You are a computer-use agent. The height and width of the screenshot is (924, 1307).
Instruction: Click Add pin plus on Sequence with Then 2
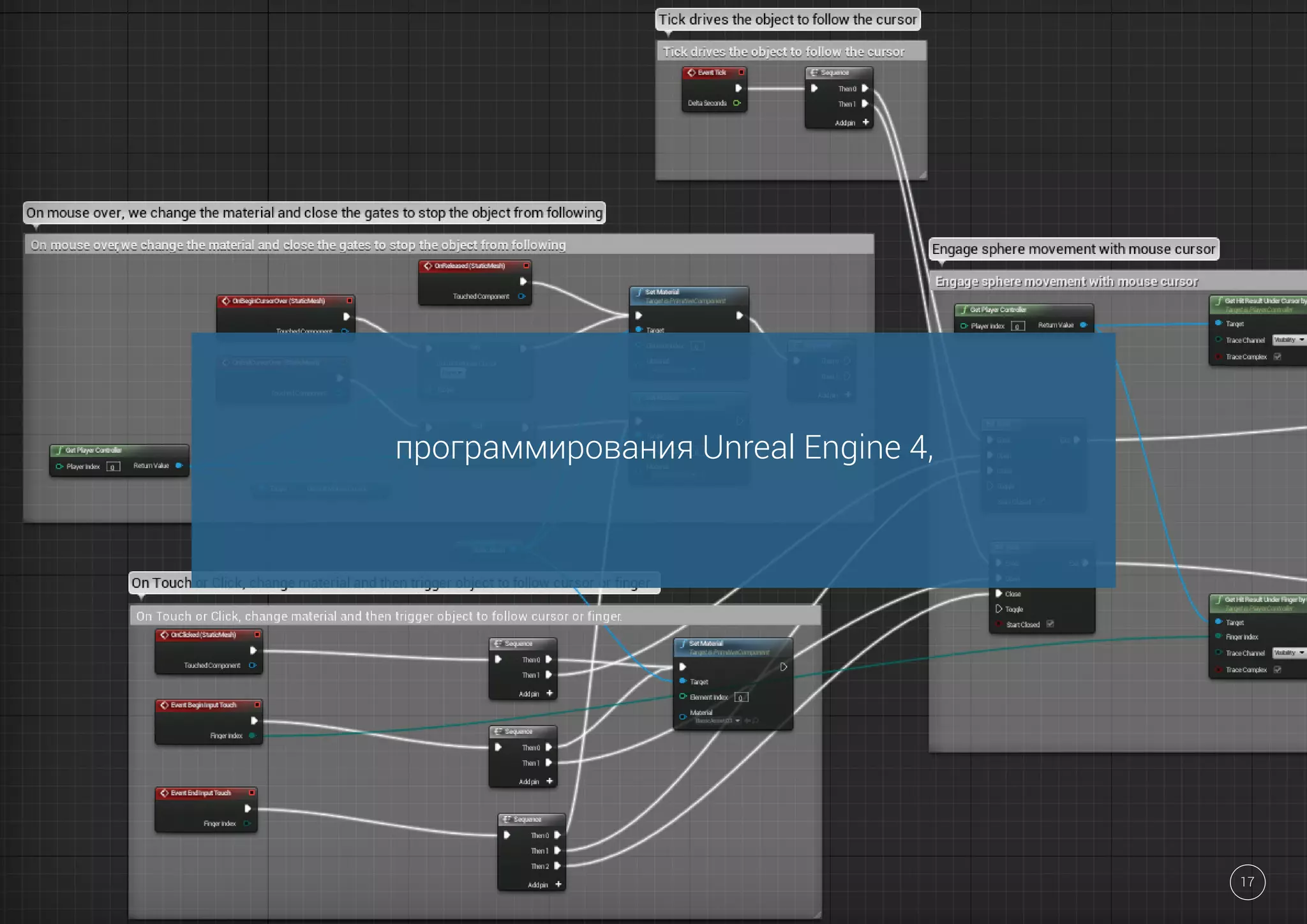pyautogui.click(x=558, y=884)
